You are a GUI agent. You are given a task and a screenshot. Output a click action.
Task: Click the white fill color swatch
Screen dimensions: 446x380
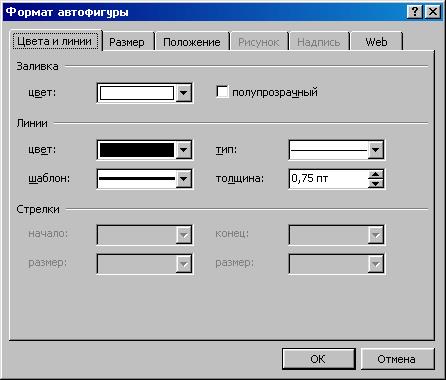click(137, 93)
